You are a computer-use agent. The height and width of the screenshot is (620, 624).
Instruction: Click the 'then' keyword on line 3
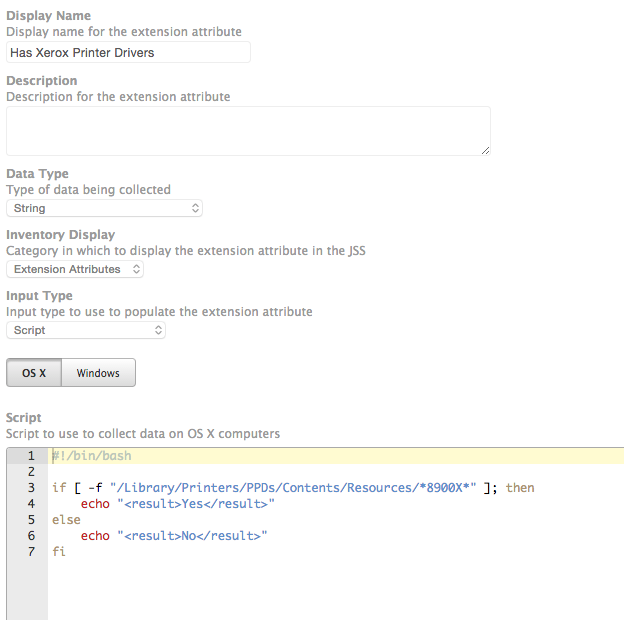point(520,487)
